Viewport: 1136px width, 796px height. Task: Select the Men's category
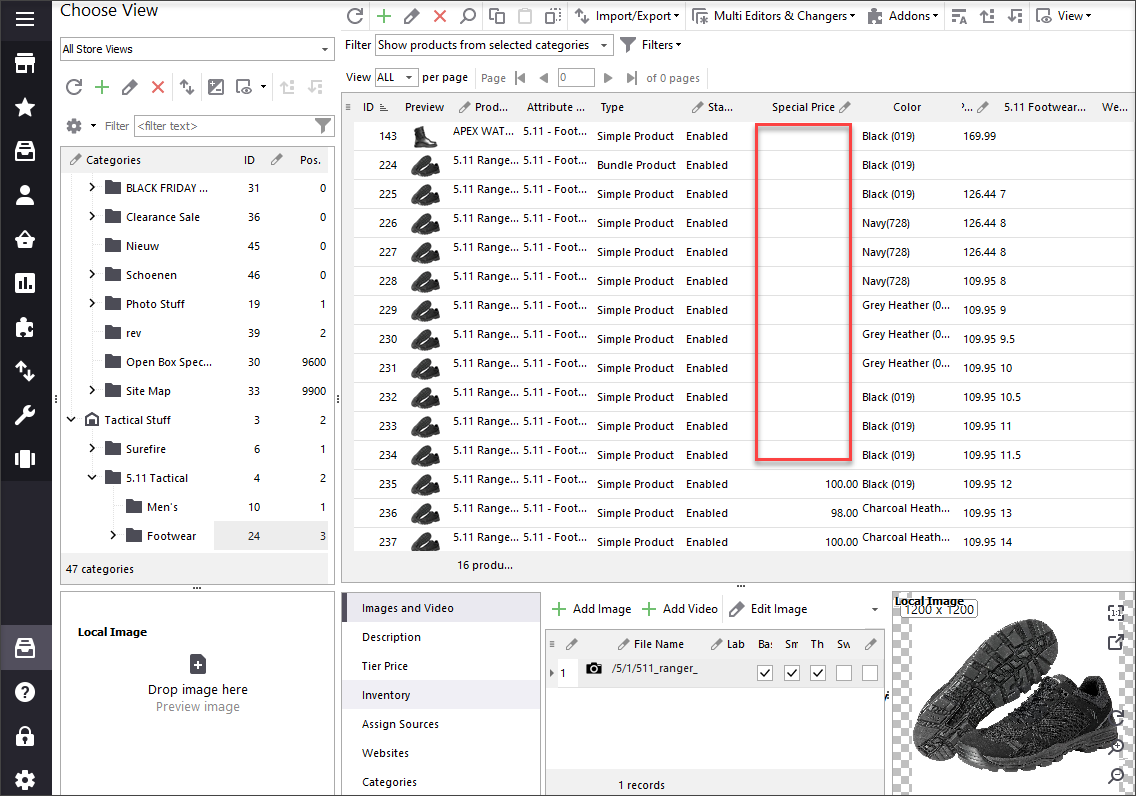coord(162,507)
